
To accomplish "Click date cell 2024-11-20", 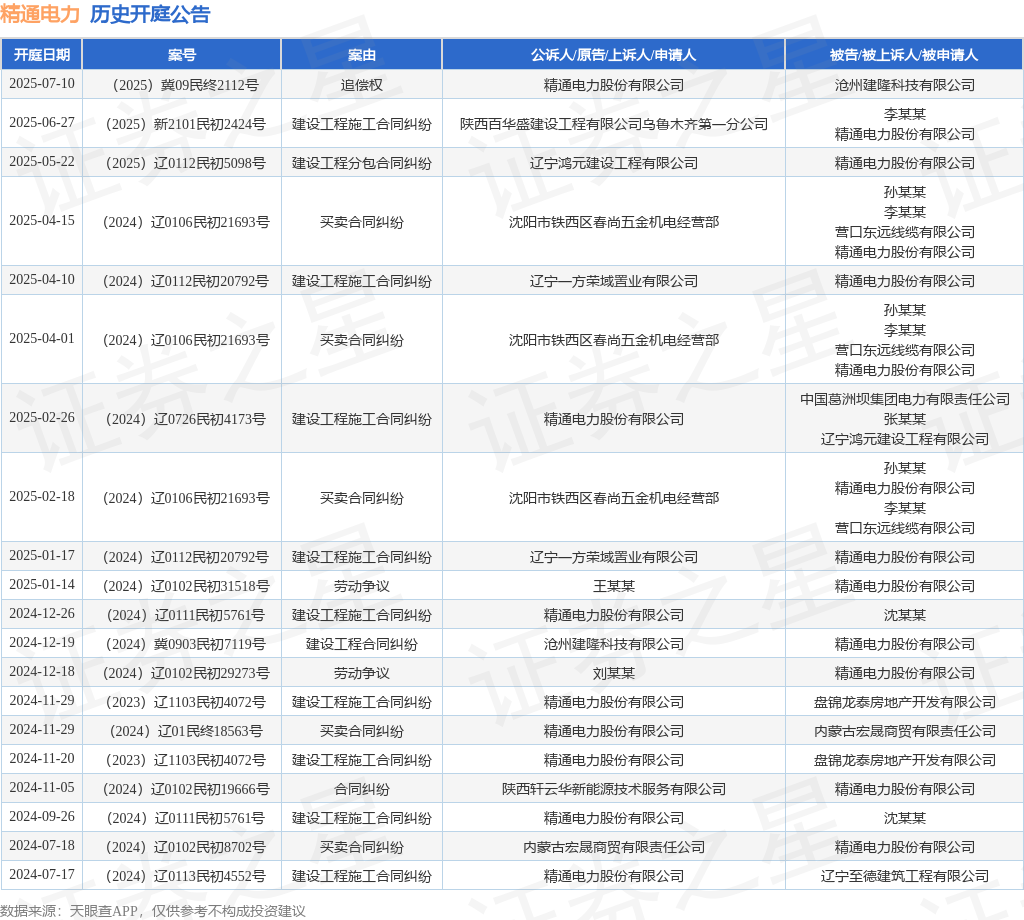I will tap(42, 759).
